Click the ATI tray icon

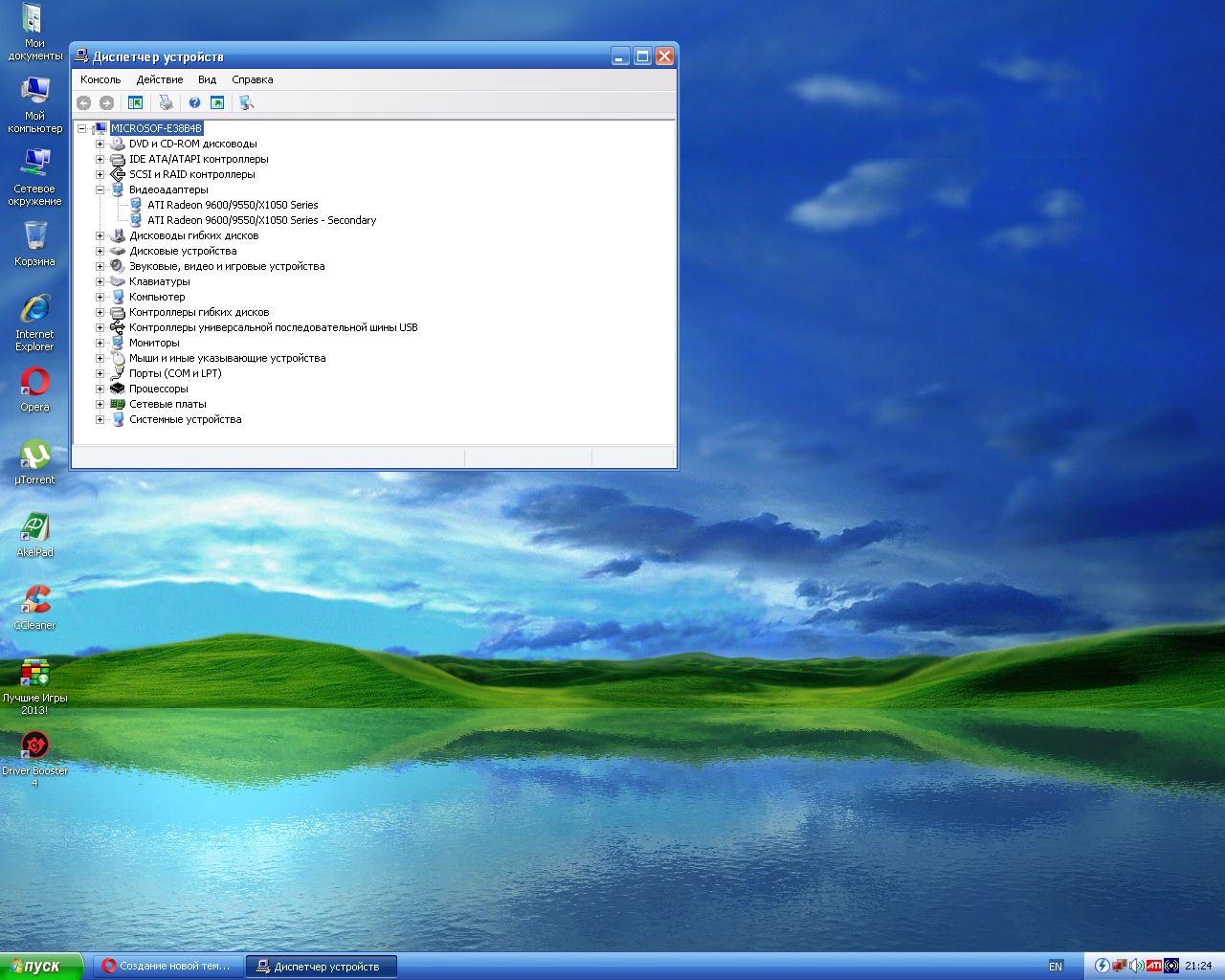click(x=1154, y=966)
